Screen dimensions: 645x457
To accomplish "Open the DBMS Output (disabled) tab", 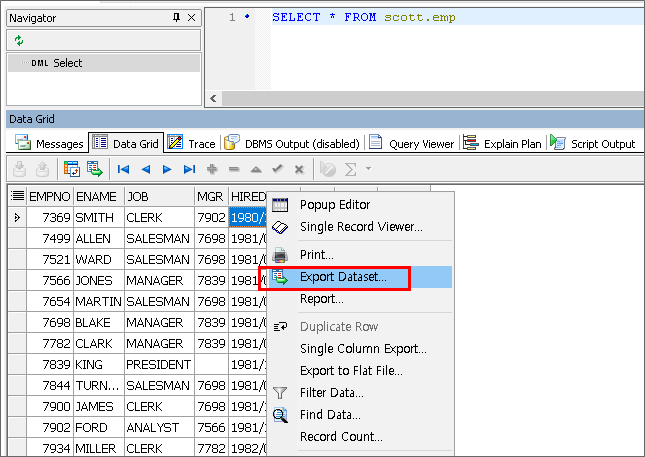I will click(x=292, y=144).
